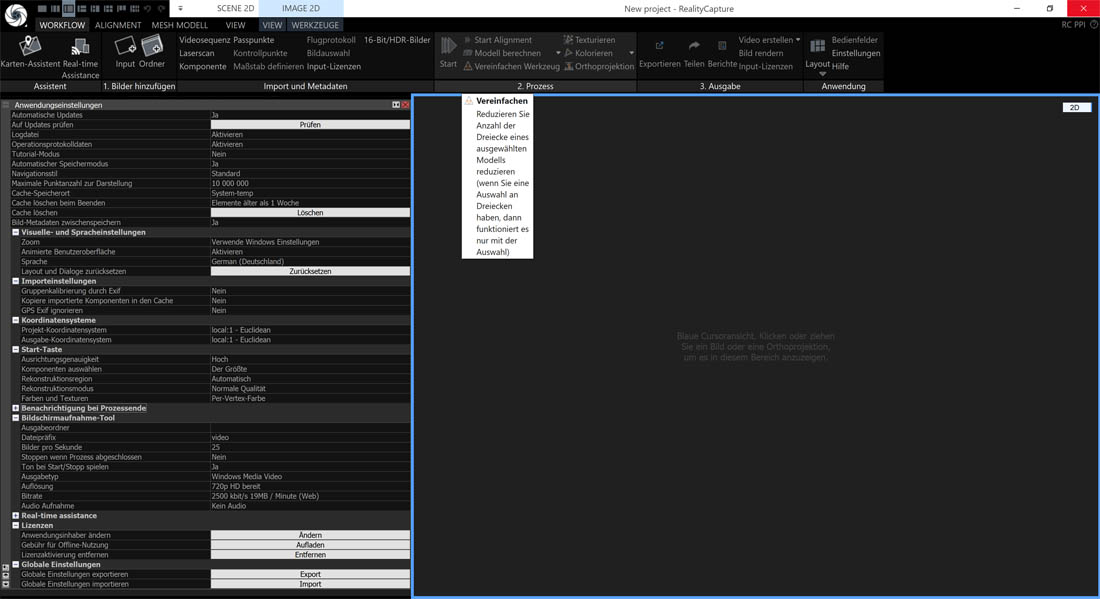Open the quick access toolbar dropdown arrow
This screenshot has height=599, width=1100.
click(x=180, y=8)
